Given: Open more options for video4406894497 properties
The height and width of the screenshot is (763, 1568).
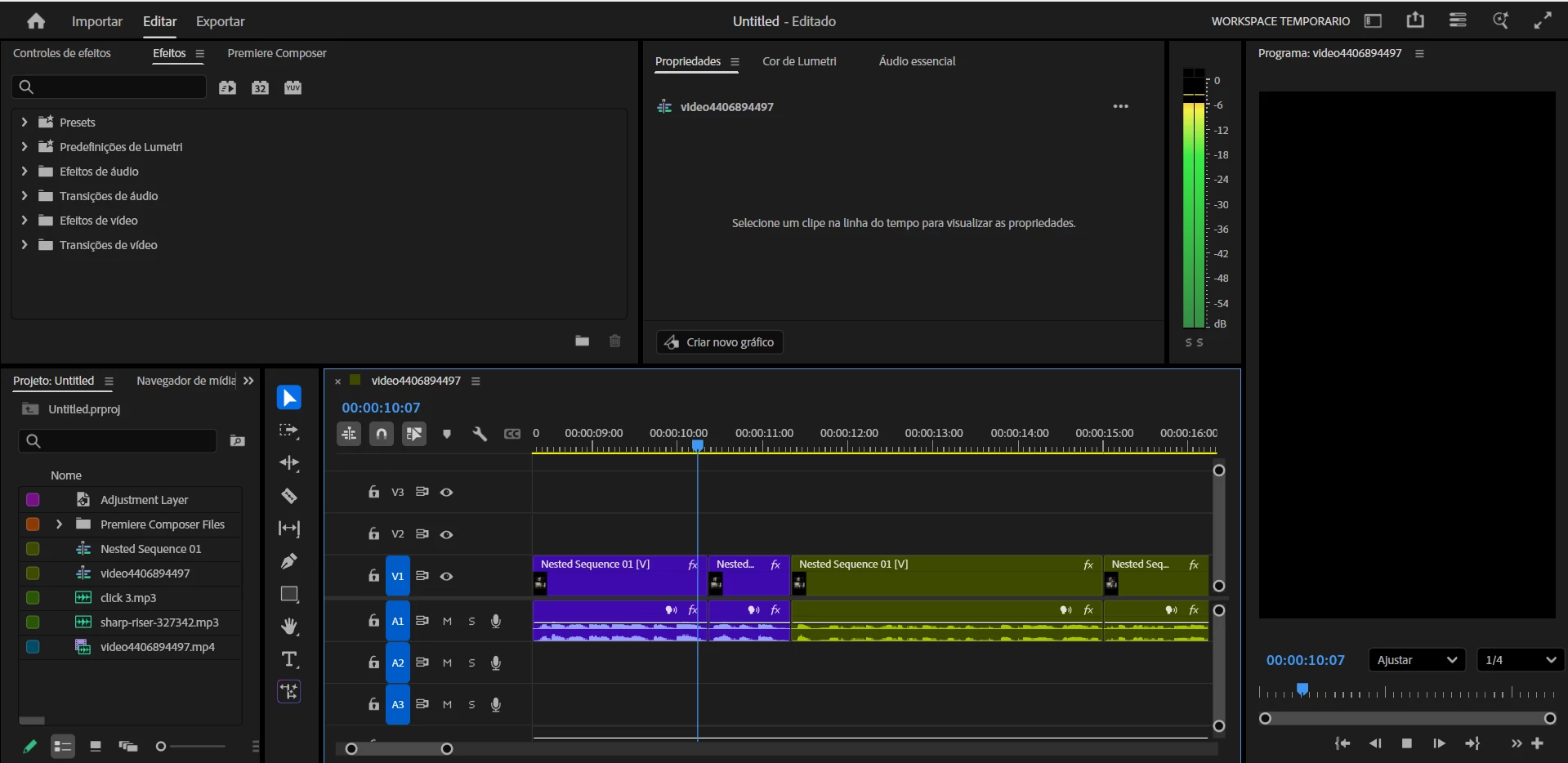Looking at the screenshot, I should (x=1120, y=106).
